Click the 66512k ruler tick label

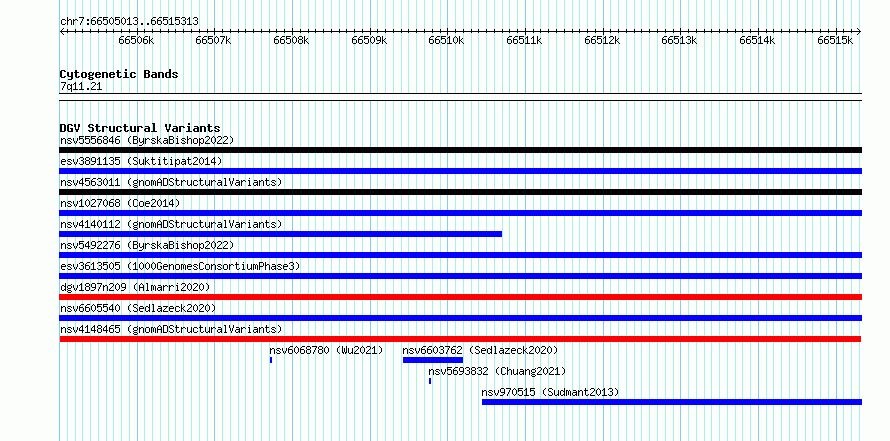tap(602, 40)
